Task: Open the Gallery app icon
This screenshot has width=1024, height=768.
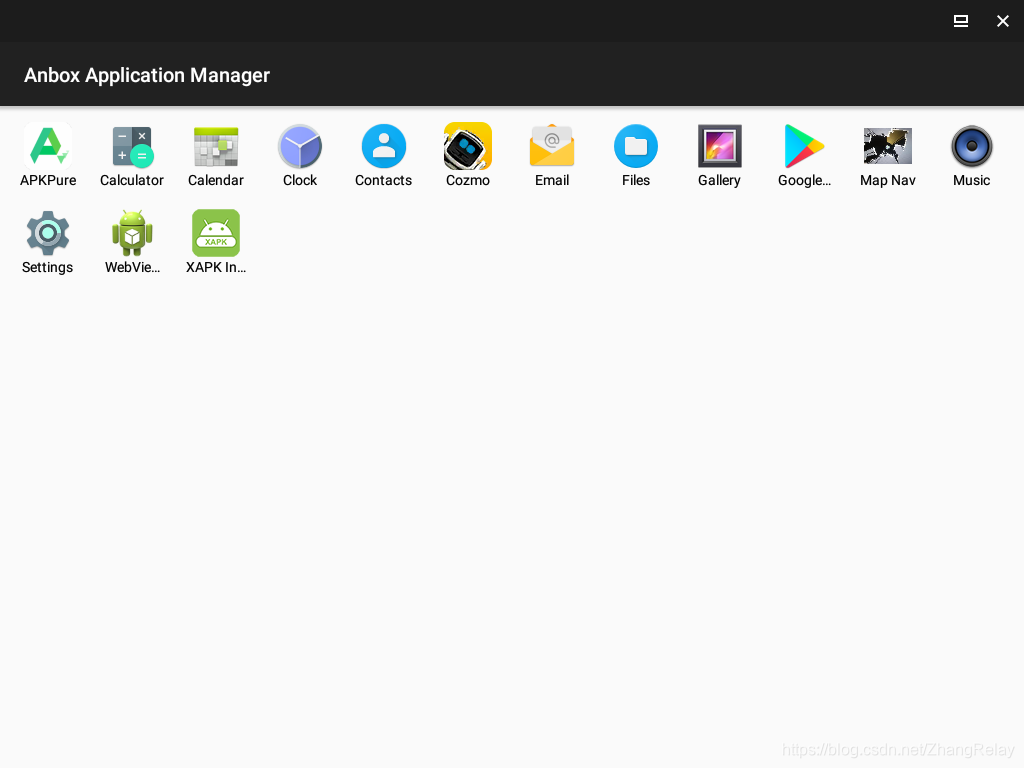Action: coord(720,146)
